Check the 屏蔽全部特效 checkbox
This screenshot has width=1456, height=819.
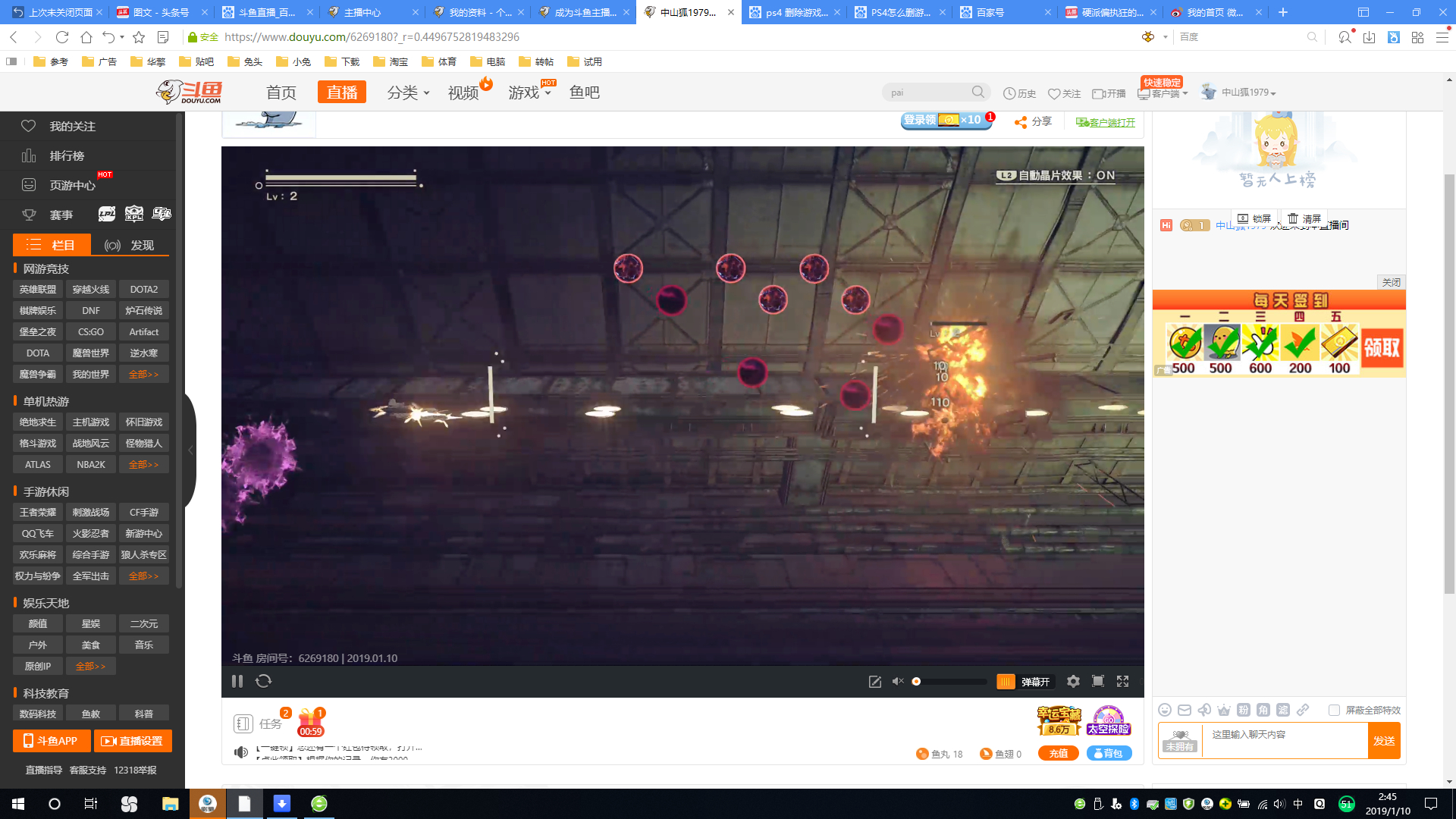(1334, 710)
